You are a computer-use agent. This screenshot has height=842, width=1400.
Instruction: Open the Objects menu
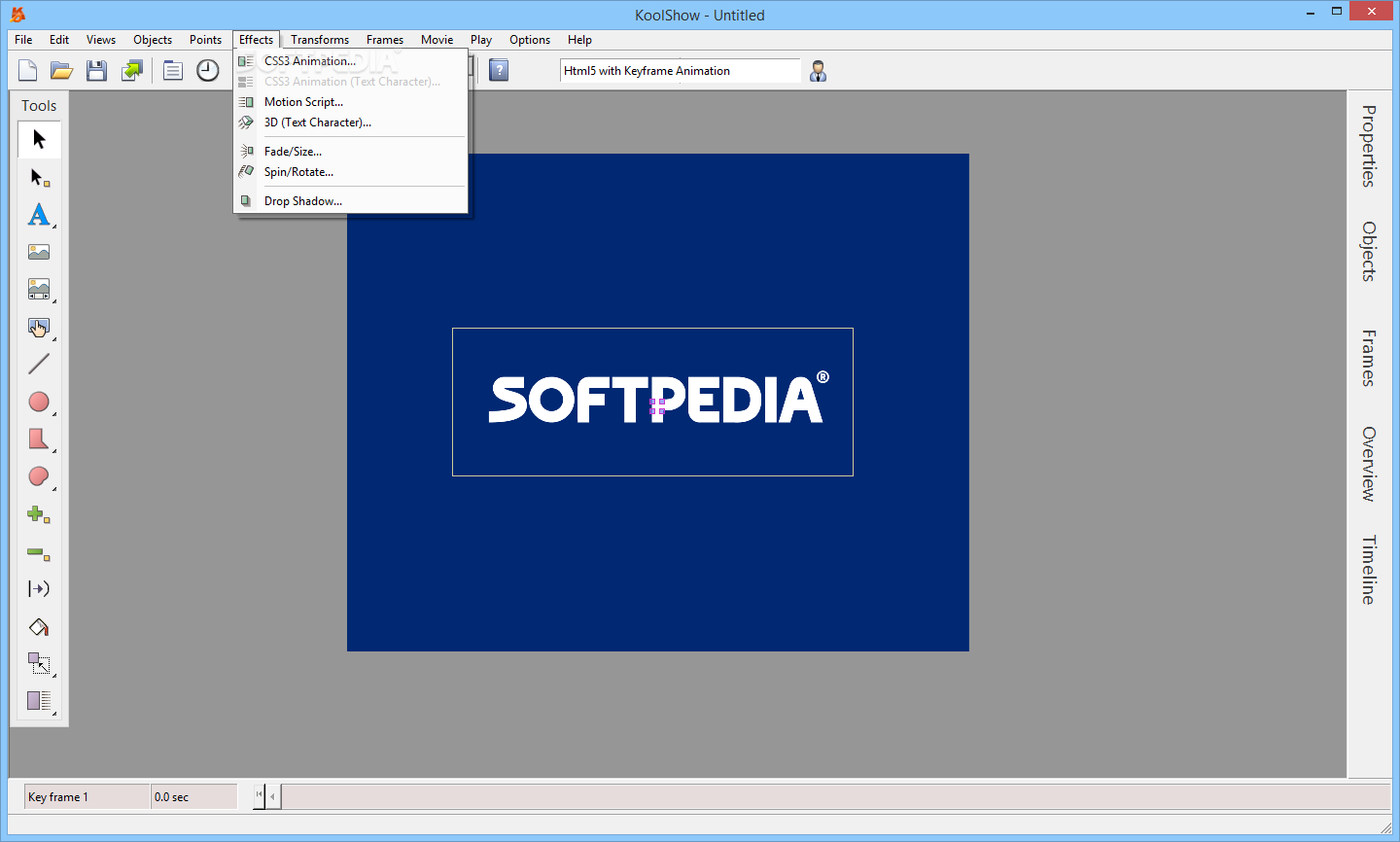coord(153,40)
